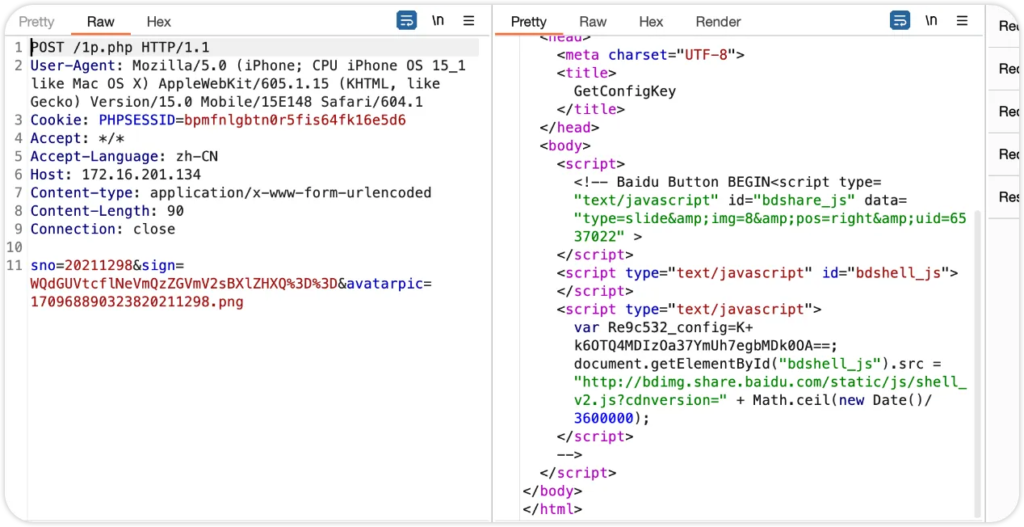Toggle word wrap icon in response pane
This screenshot has height=527, width=1024.
pyautogui.click(x=900, y=20)
